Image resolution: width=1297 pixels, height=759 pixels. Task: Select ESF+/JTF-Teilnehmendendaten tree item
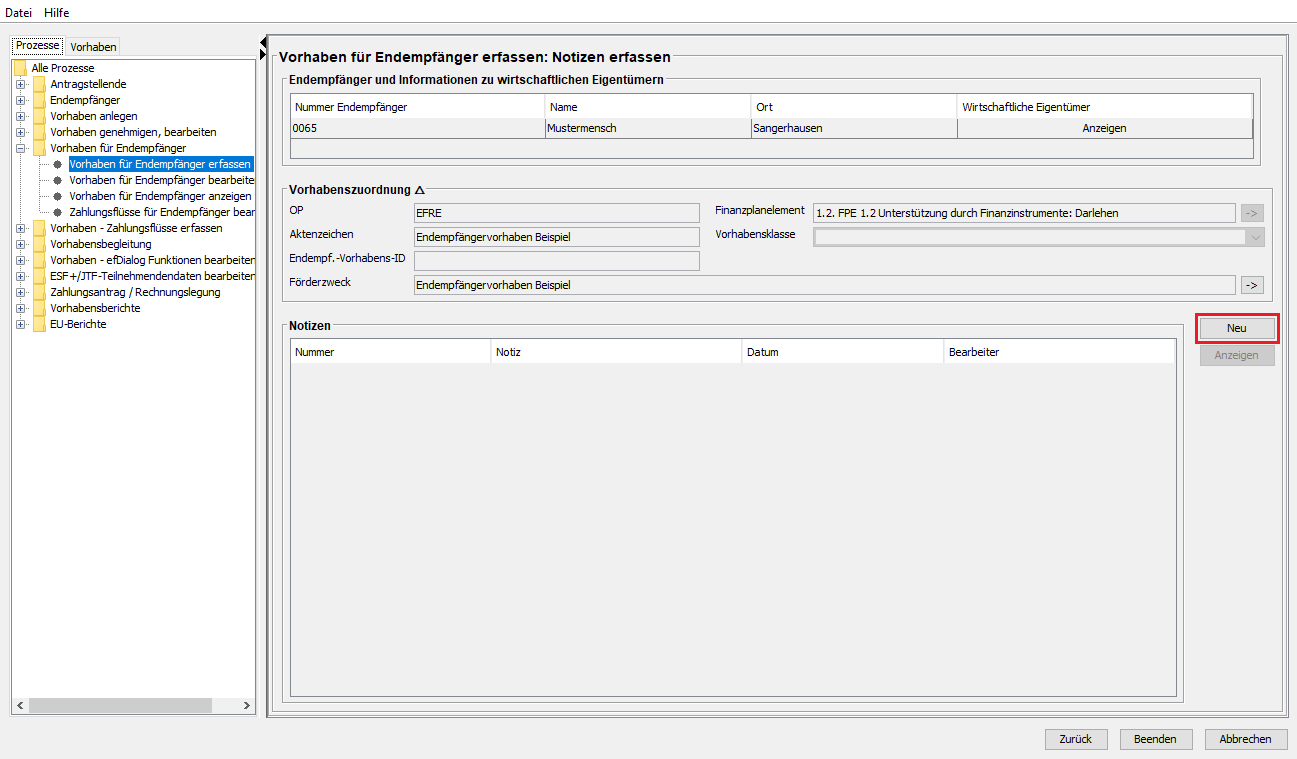pos(152,276)
